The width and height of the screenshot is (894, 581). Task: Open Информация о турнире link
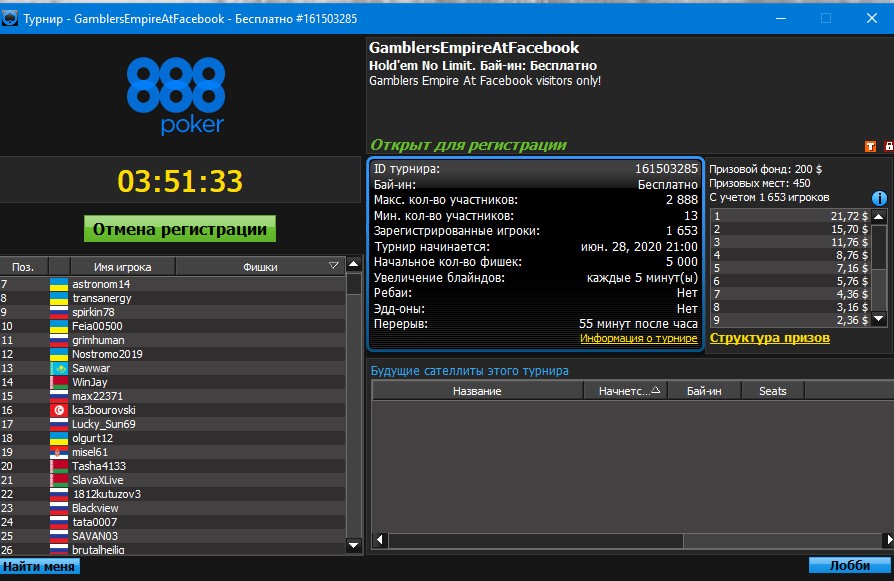(639, 338)
